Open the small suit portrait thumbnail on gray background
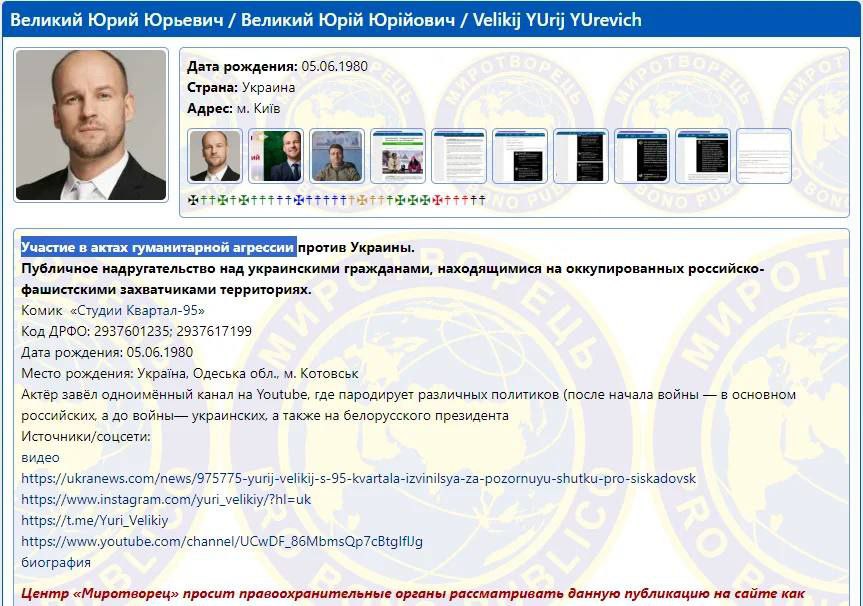Screen dimensions: 863x606 [215, 156]
